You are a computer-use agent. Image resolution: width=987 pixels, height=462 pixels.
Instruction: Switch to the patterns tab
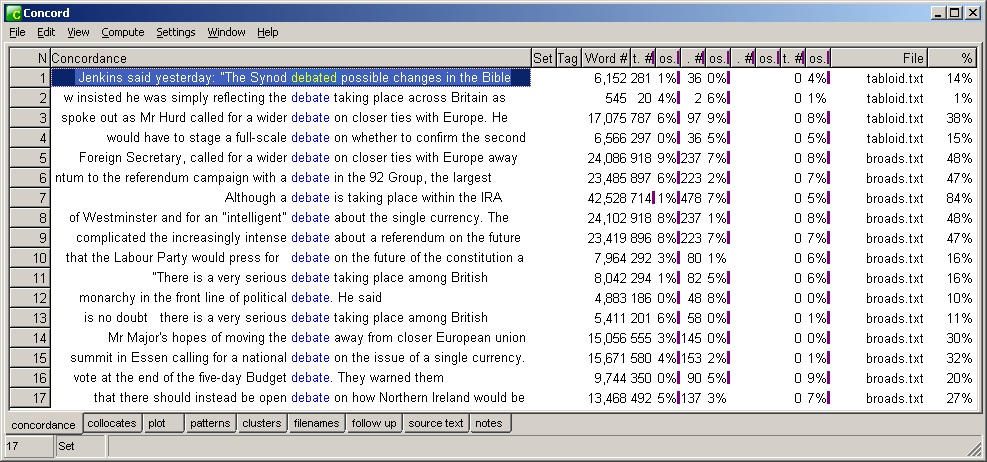(210, 423)
